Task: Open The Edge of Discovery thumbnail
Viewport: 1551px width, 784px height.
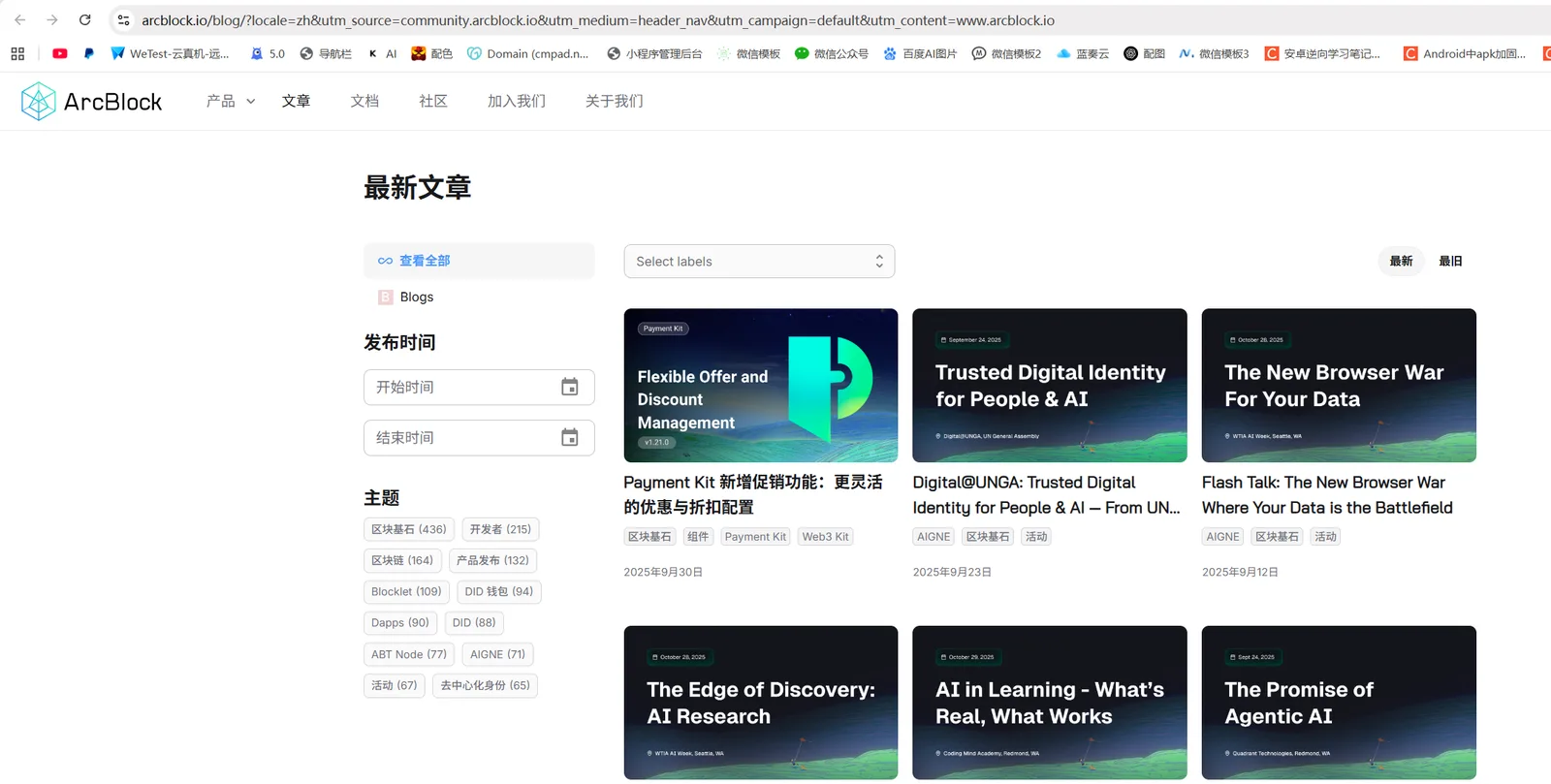Action: point(761,702)
